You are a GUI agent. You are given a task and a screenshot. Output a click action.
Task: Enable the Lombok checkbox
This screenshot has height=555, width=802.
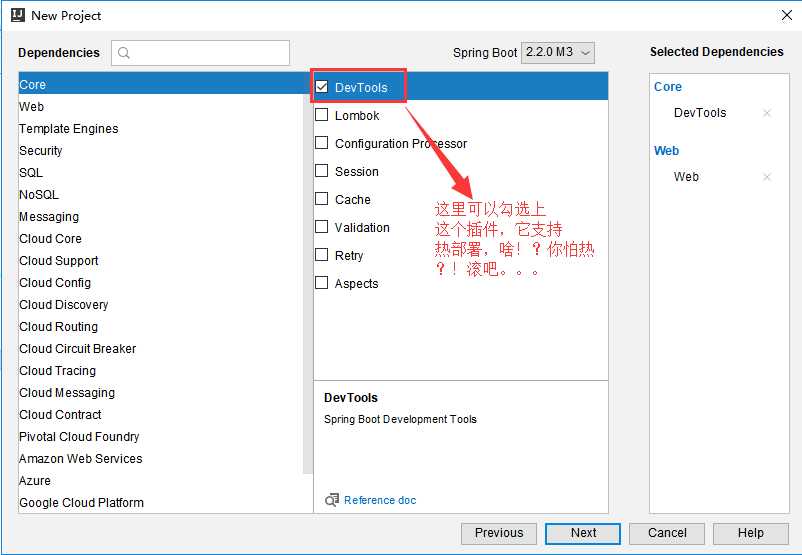point(322,115)
